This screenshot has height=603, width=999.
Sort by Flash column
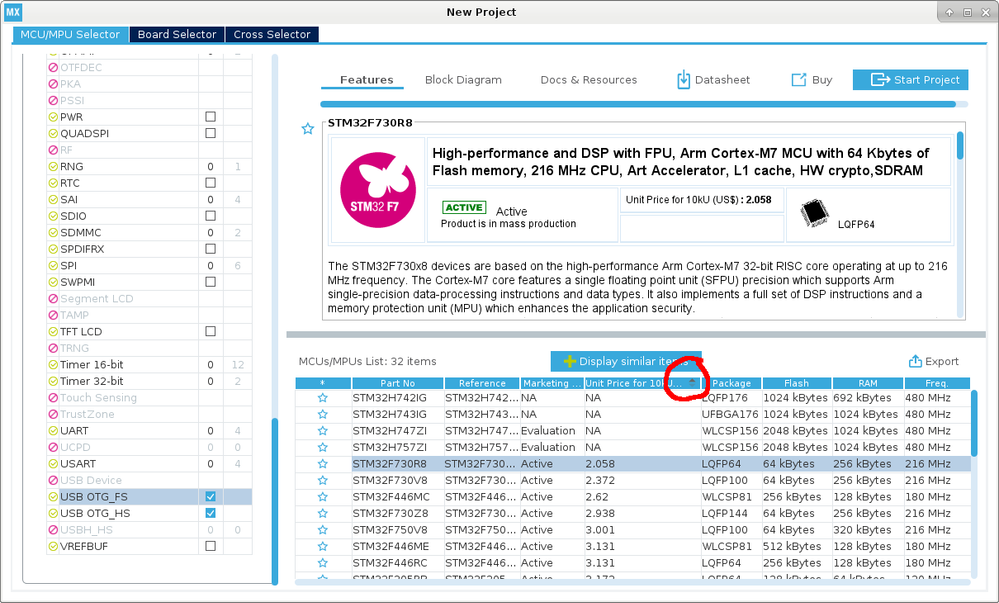(x=797, y=383)
